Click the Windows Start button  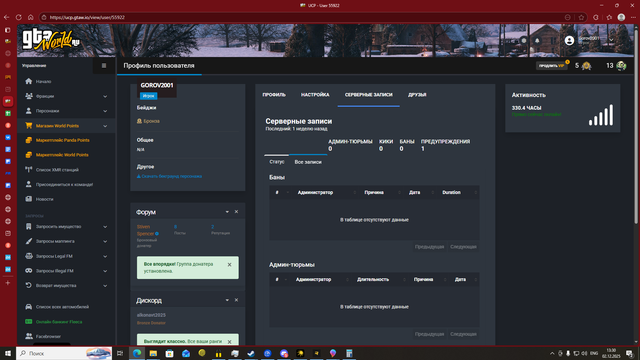coord(8,353)
